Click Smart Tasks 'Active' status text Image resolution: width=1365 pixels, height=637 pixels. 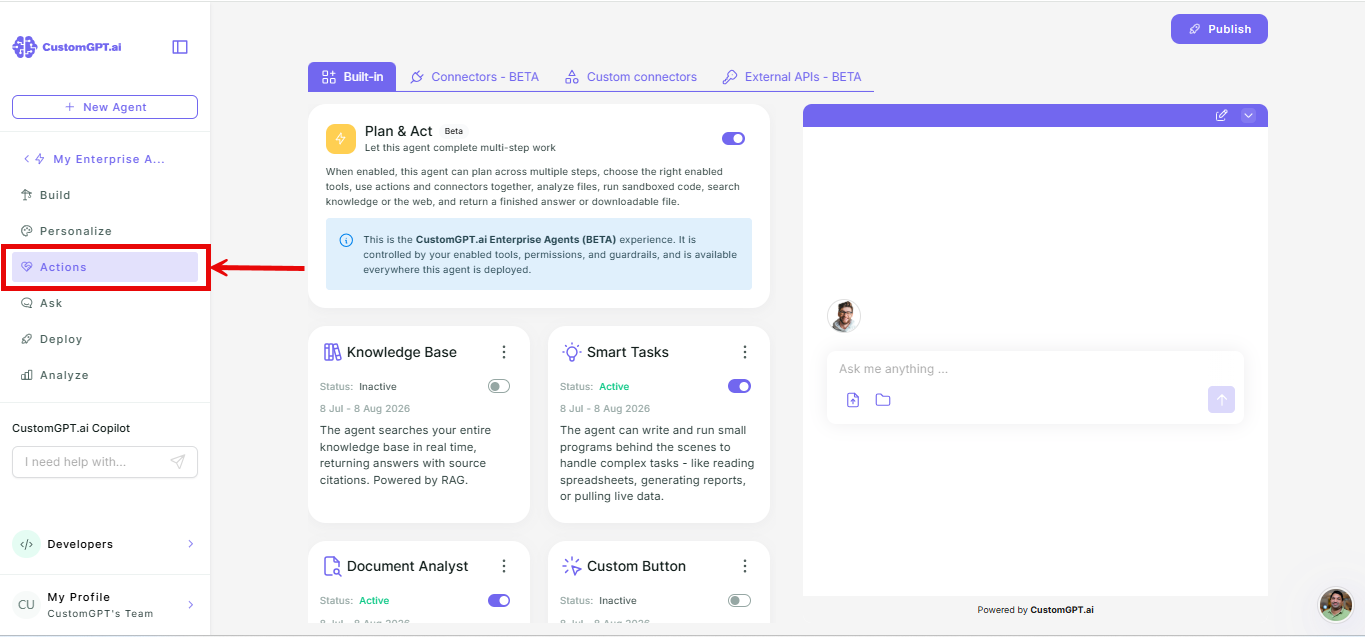[x=614, y=387]
